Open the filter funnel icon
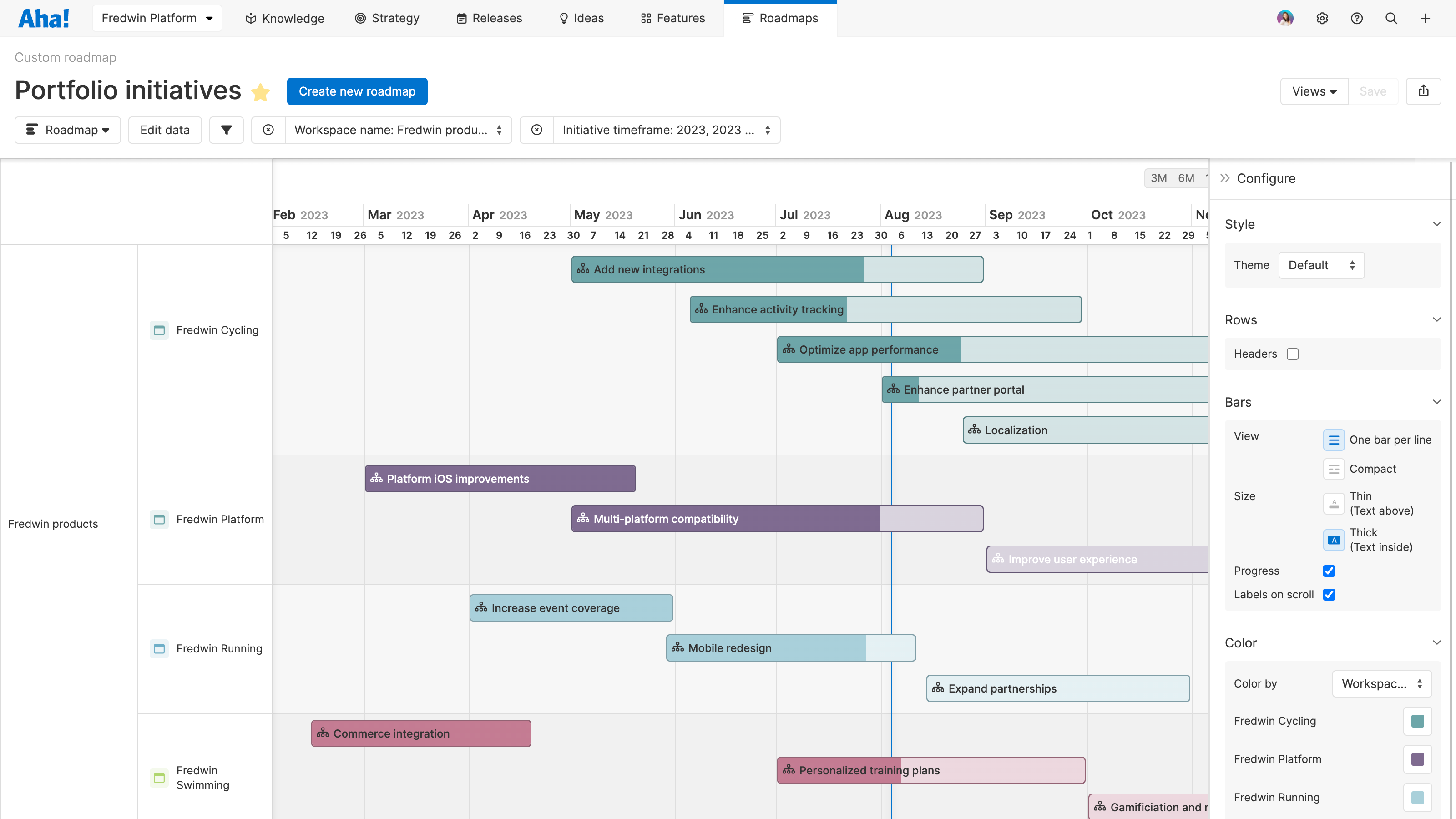 [226, 130]
